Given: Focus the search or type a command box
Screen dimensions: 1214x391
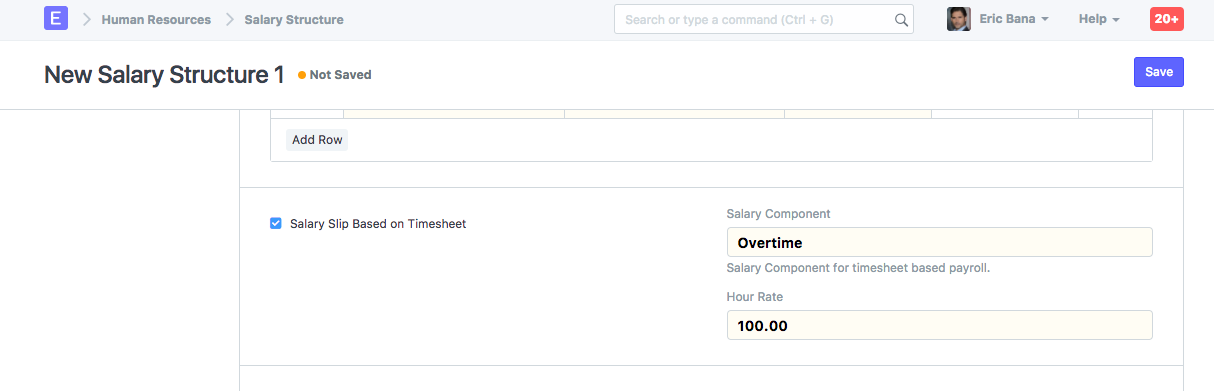Looking at the screenshot, I should pos(764,19).
